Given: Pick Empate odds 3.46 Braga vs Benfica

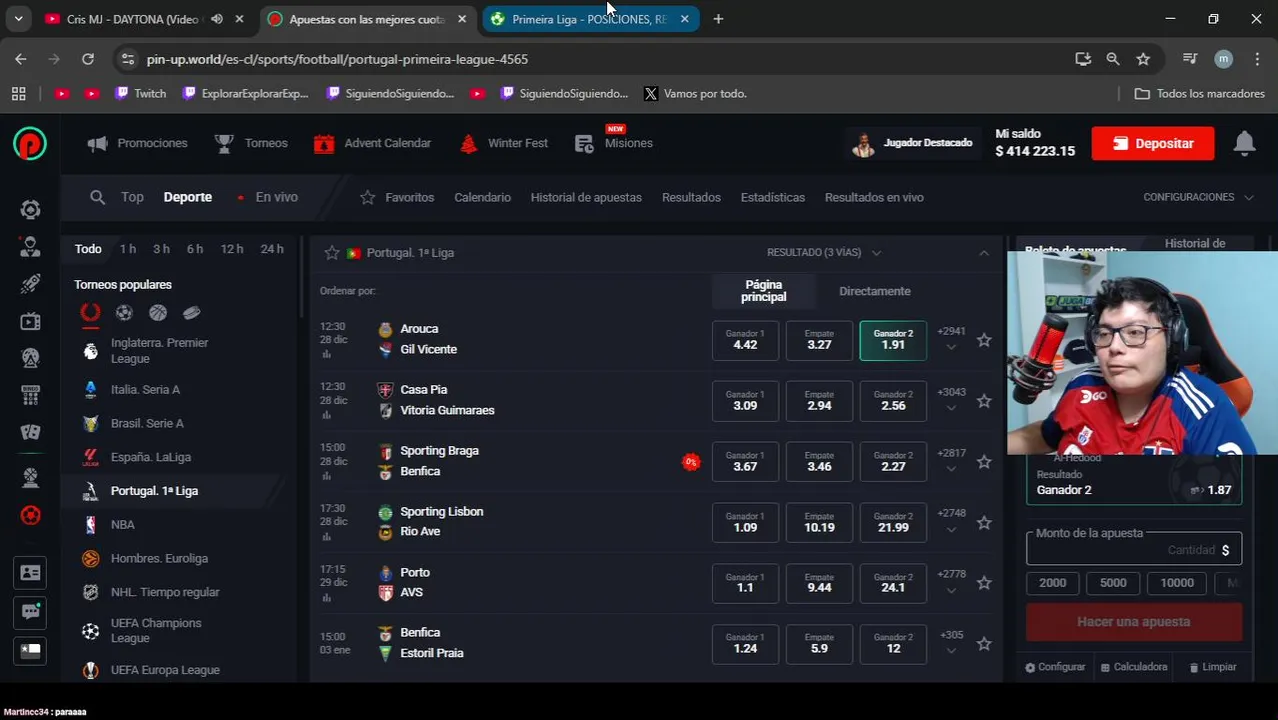Looking at the screenshot, I should [819, 461].
